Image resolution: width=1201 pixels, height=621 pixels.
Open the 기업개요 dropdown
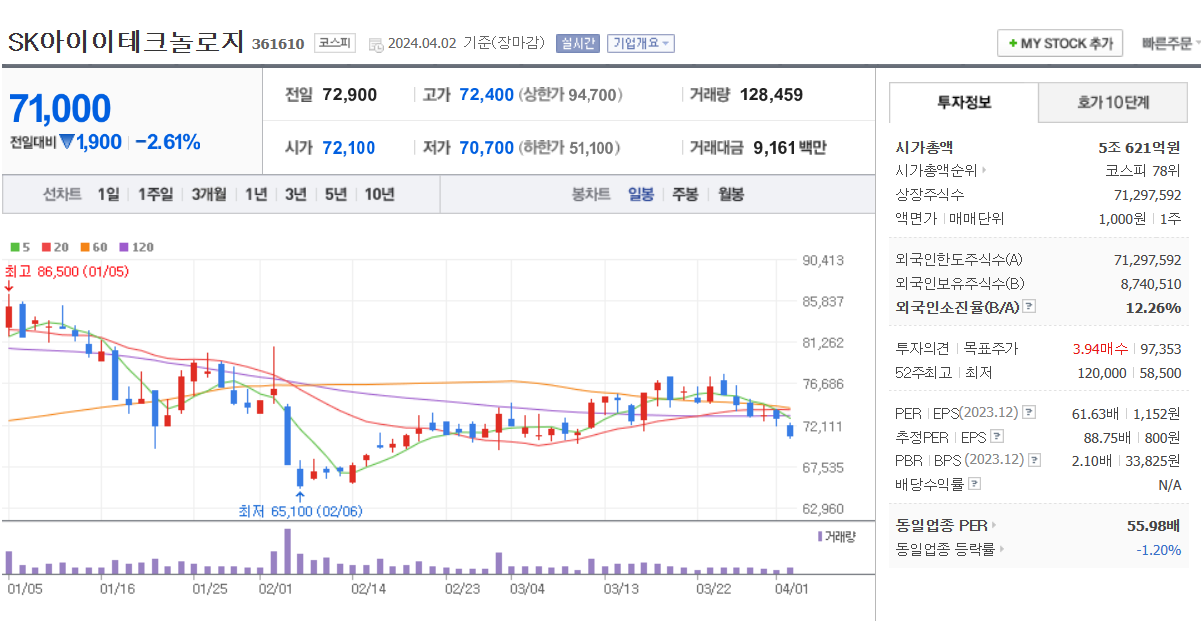tap(641, 43)
